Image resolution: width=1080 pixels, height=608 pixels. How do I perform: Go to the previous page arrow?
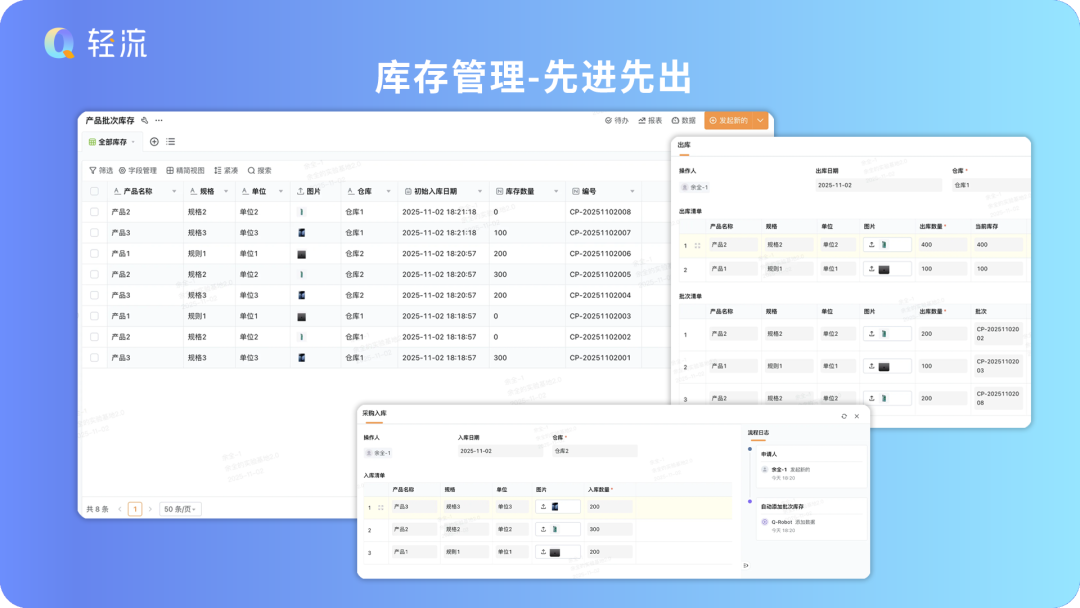click(x=120, y=509)
